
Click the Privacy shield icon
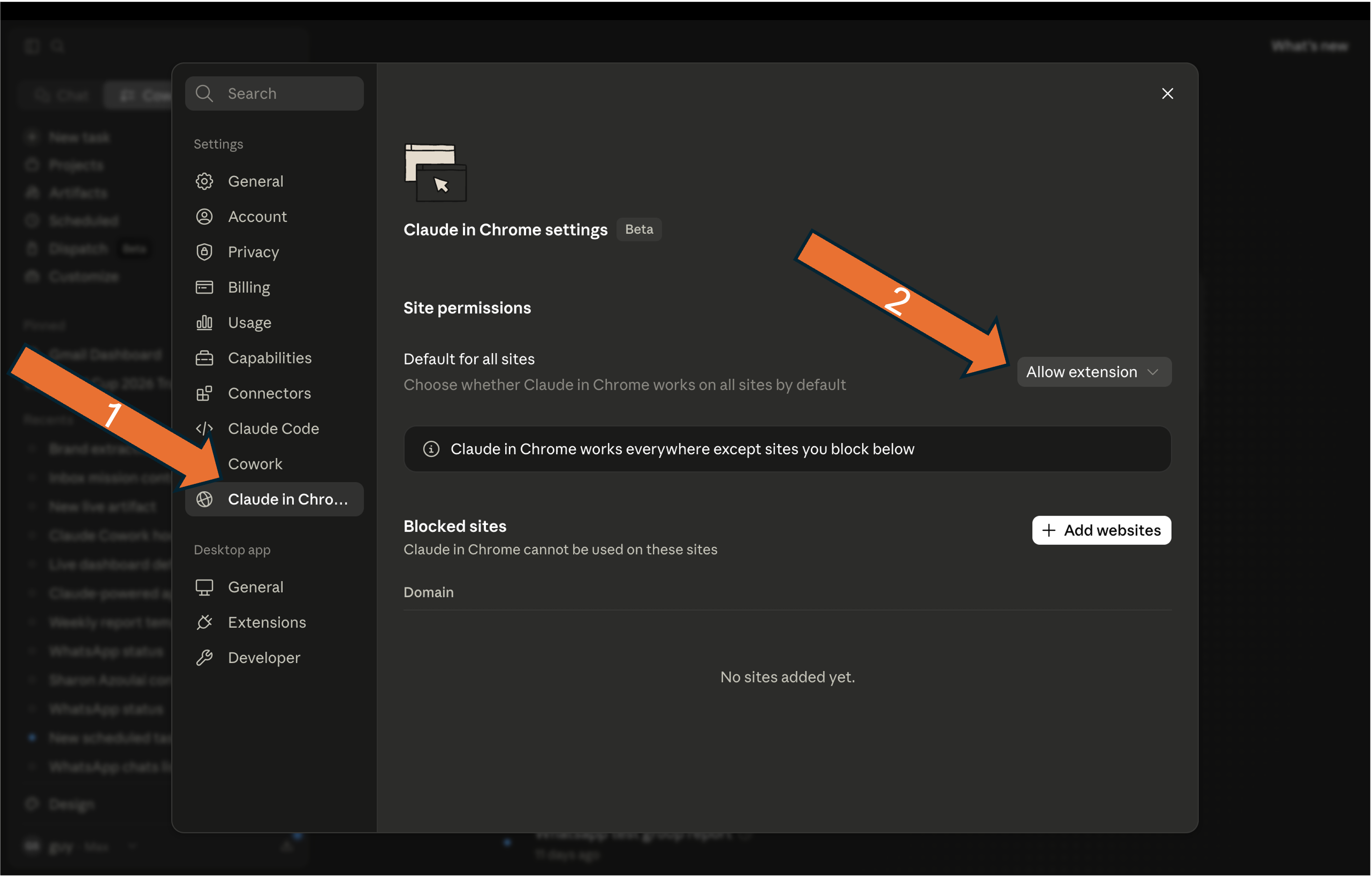[204, 251]
